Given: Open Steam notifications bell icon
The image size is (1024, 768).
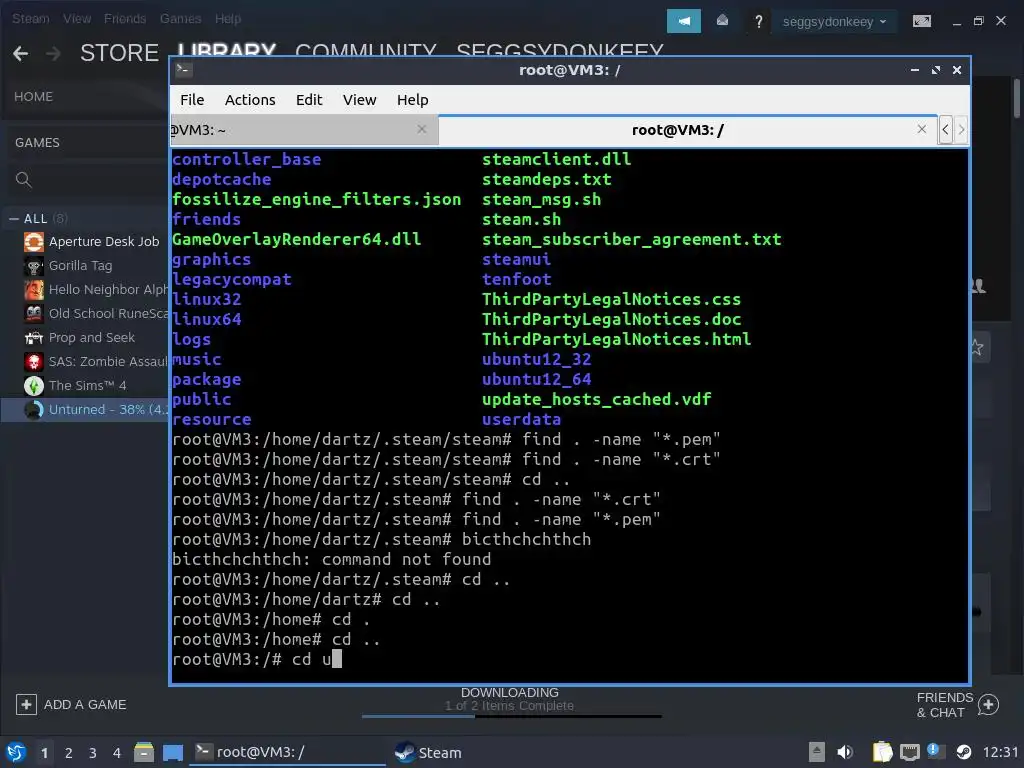Looking at the screenshot, I should click(x=722, y=21).
